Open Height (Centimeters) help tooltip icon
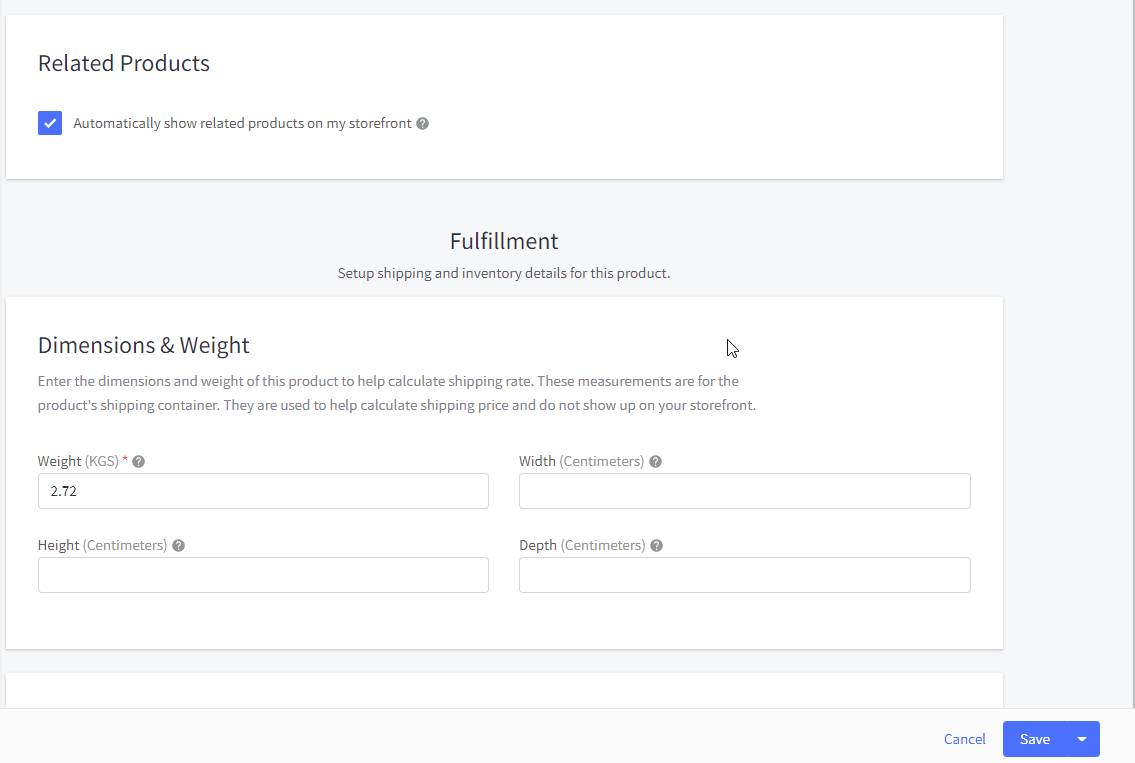This screenshot has height=763, width=1135. click(x=178, y=546)
